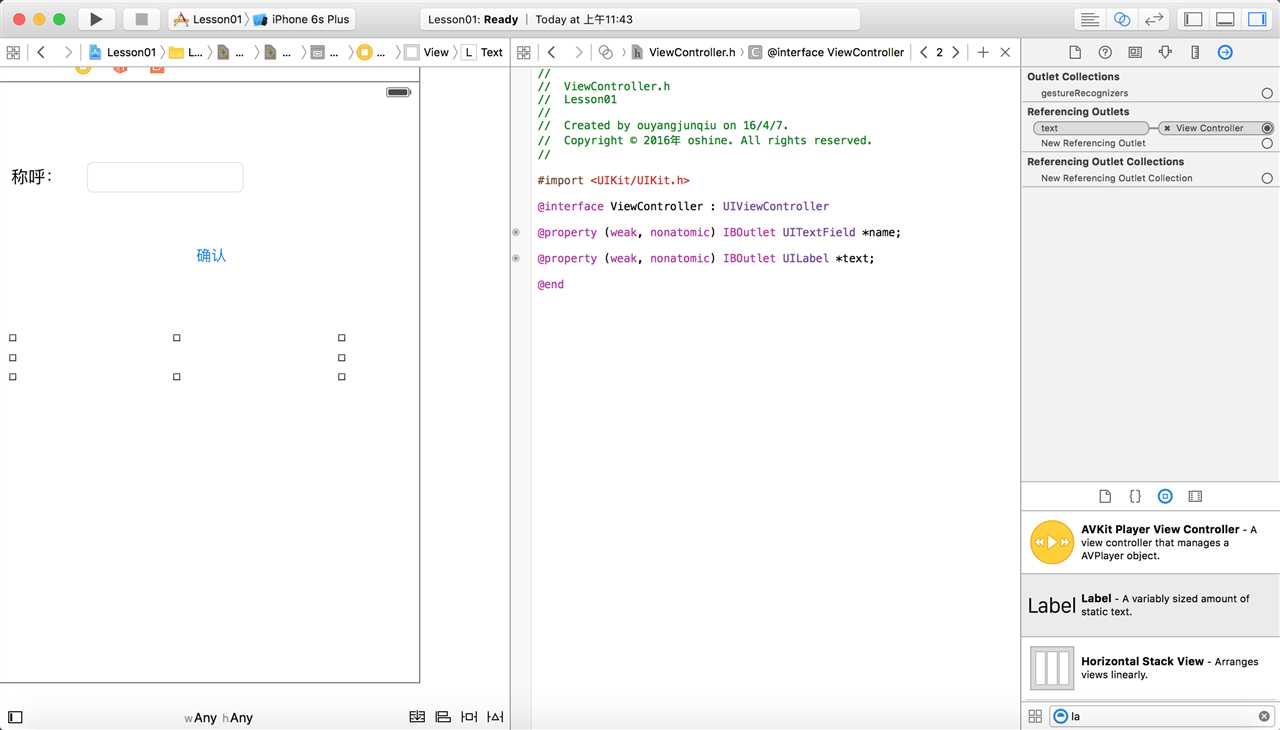1280x730 pixels.
Task: Click the name property outlet gutter circle
Action: [516, 232]
